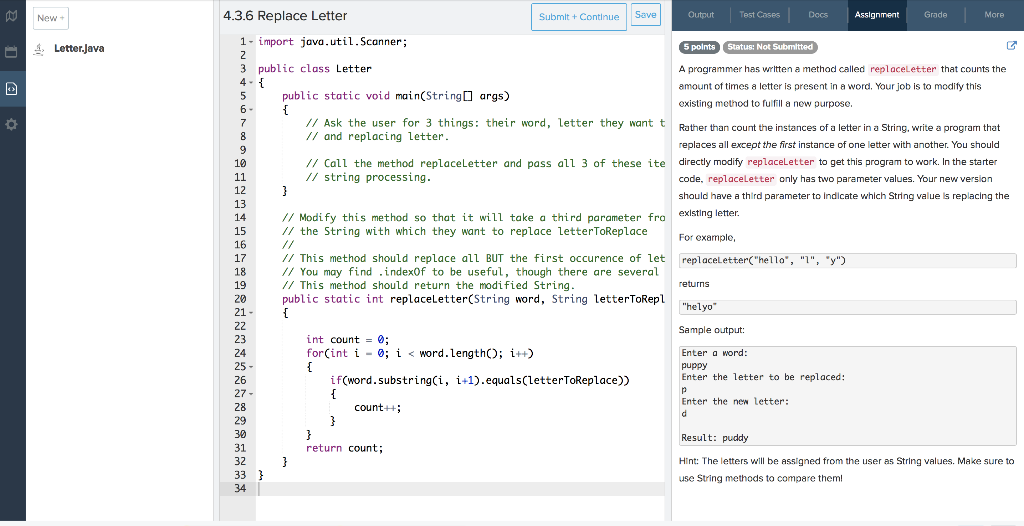
Task: Switch to the Docs tab
Action: point(818,15)
